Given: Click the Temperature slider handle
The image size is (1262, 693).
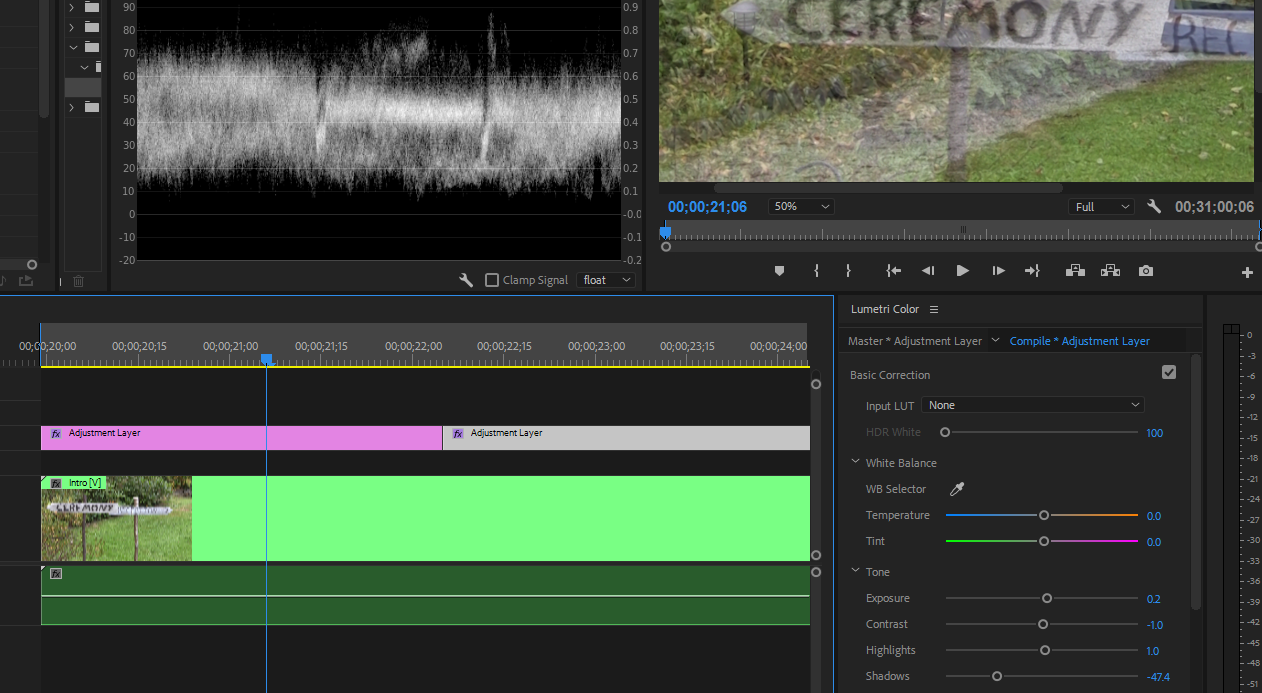Looking at the screenshot, I should (1044, 515).
